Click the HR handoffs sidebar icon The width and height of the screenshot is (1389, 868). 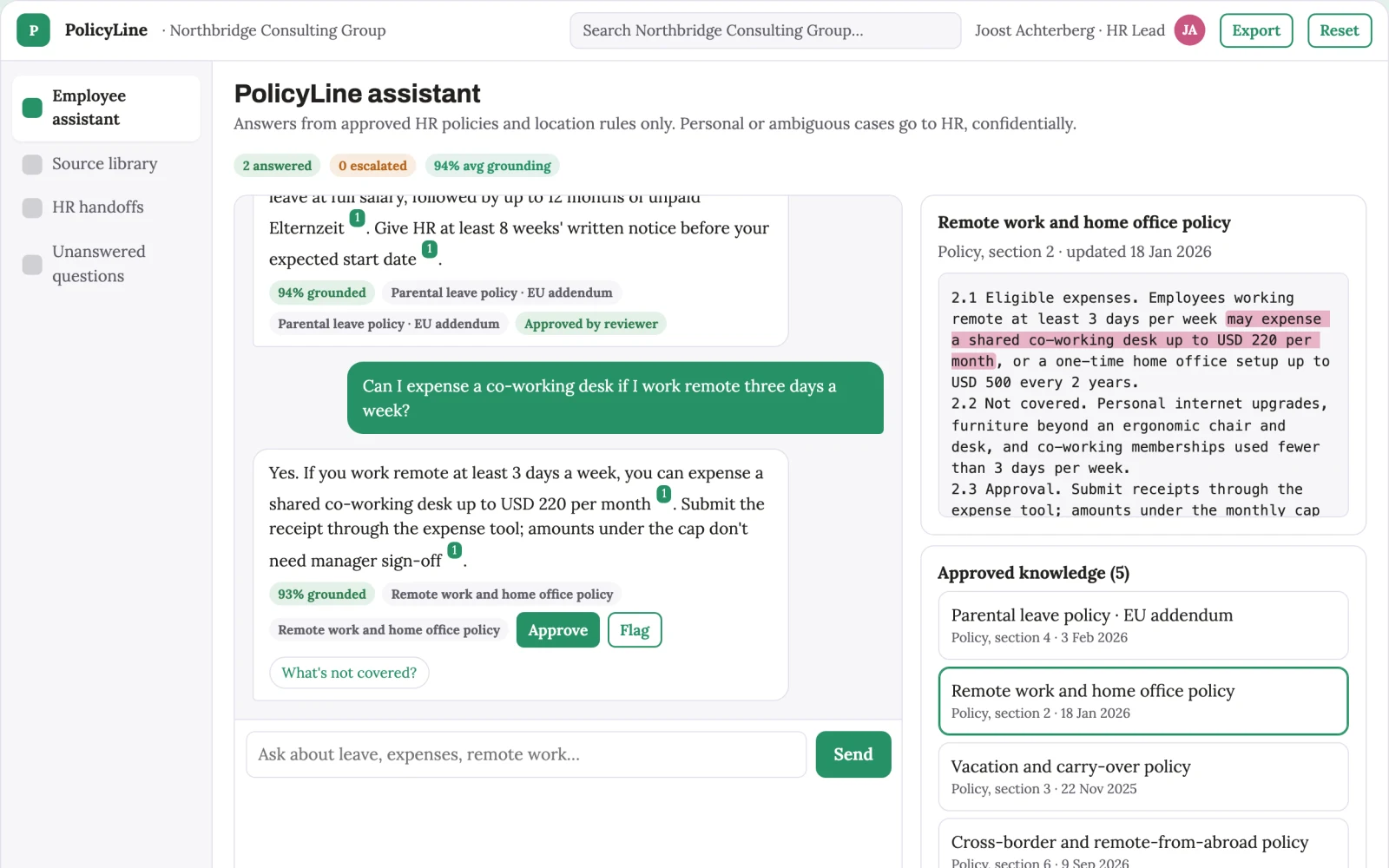(x=32, y=207)
